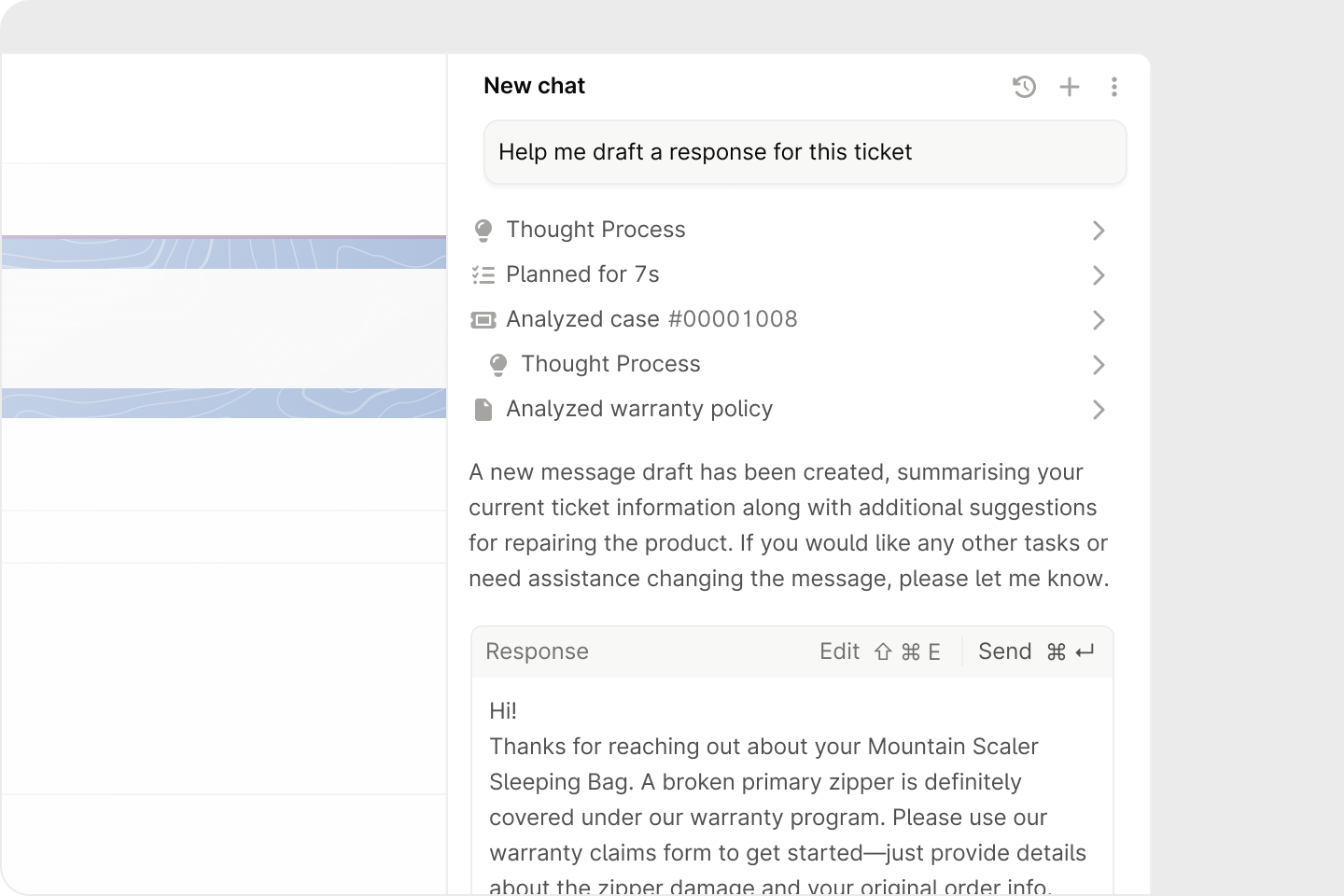The width and height of the screenshot is (1344, 896).
Task: Click the New chat panel title
Action: (534, 85)
